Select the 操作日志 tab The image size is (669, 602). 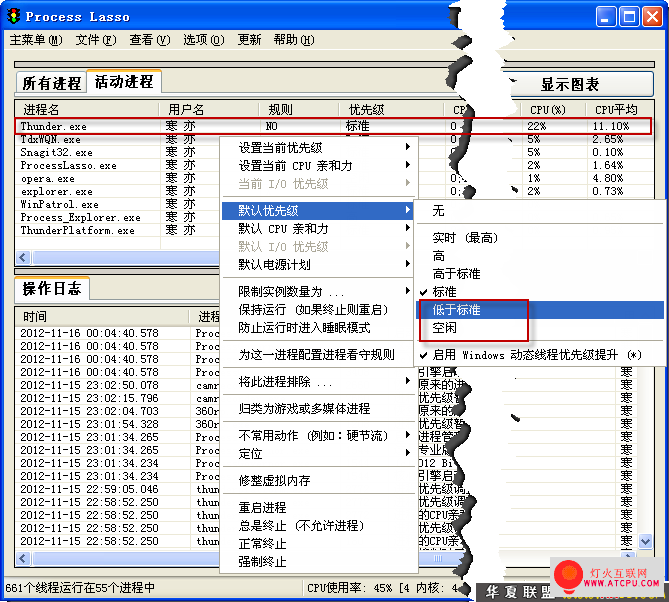52,289
